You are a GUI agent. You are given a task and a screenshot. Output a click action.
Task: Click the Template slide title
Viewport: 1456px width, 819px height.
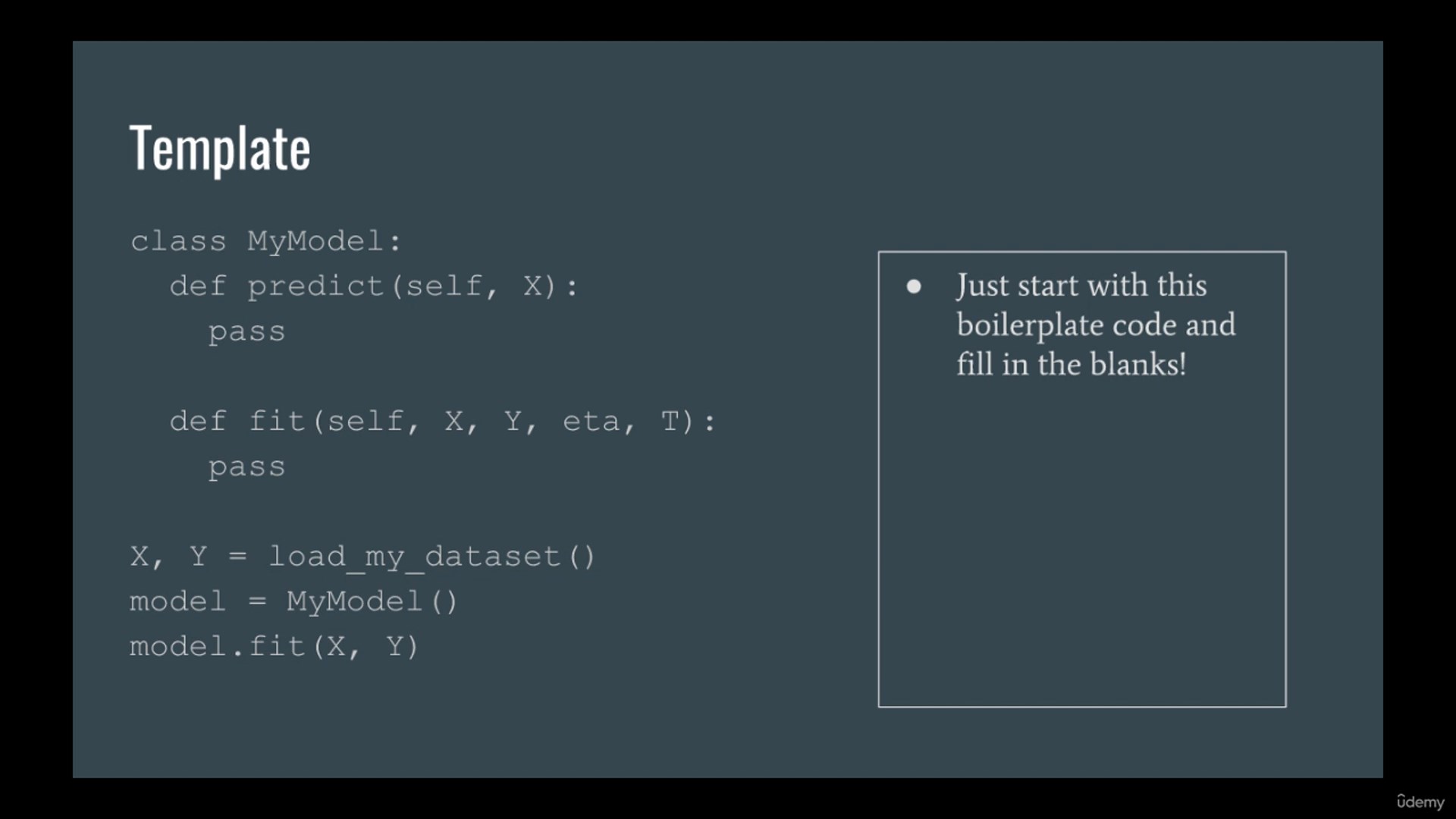(x=220, y=149)
